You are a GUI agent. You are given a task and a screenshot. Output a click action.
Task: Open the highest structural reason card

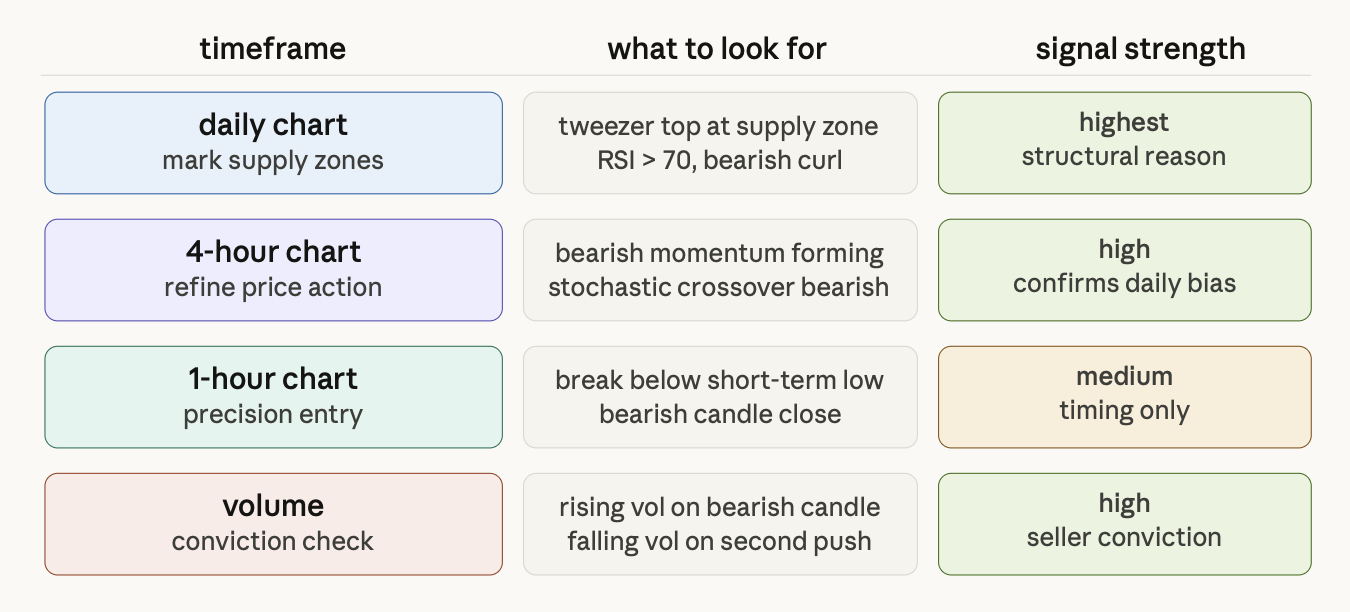tap(1124, 143)
